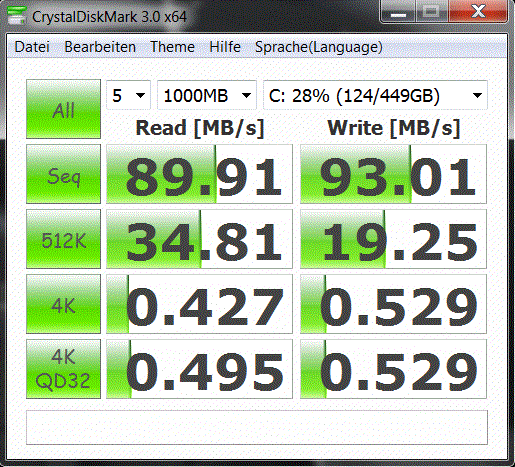Expand the drive C: selection dropdown
Viewport: 515px width, 467px height.
click(x=375, y=95)
